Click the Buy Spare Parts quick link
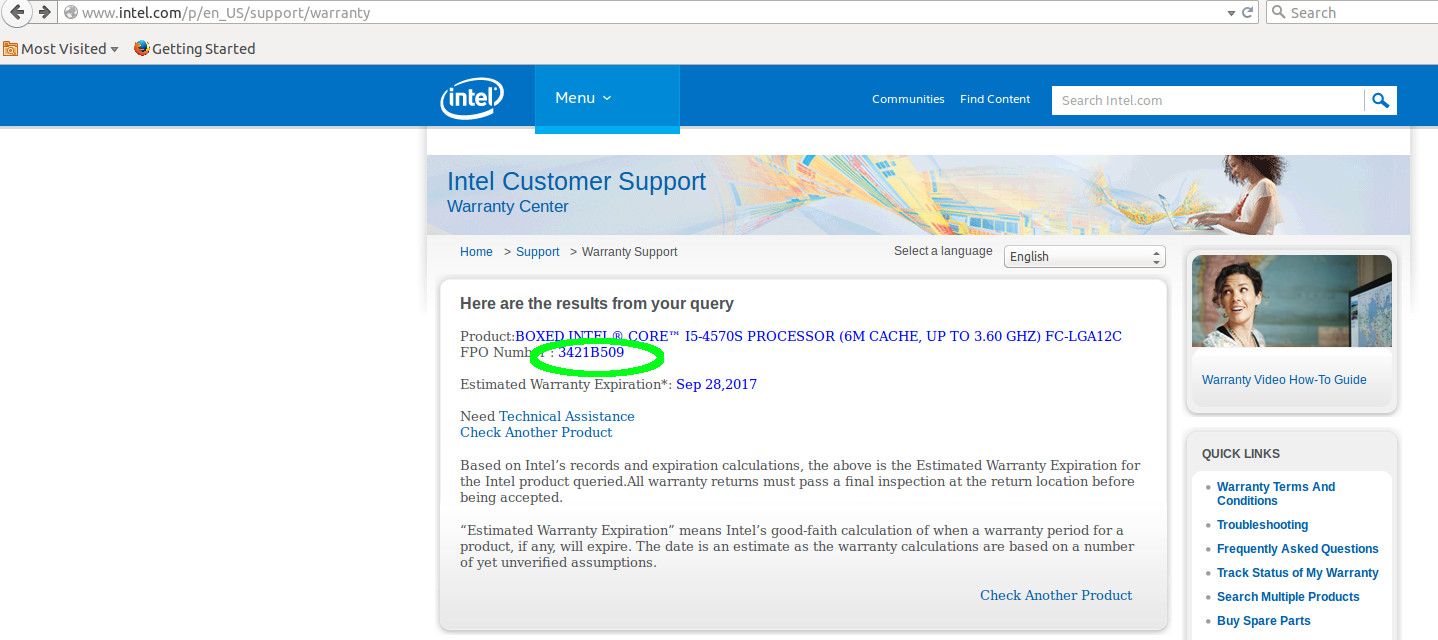The height and width of the screenshot is (640, 1438). pos(1263,621)
